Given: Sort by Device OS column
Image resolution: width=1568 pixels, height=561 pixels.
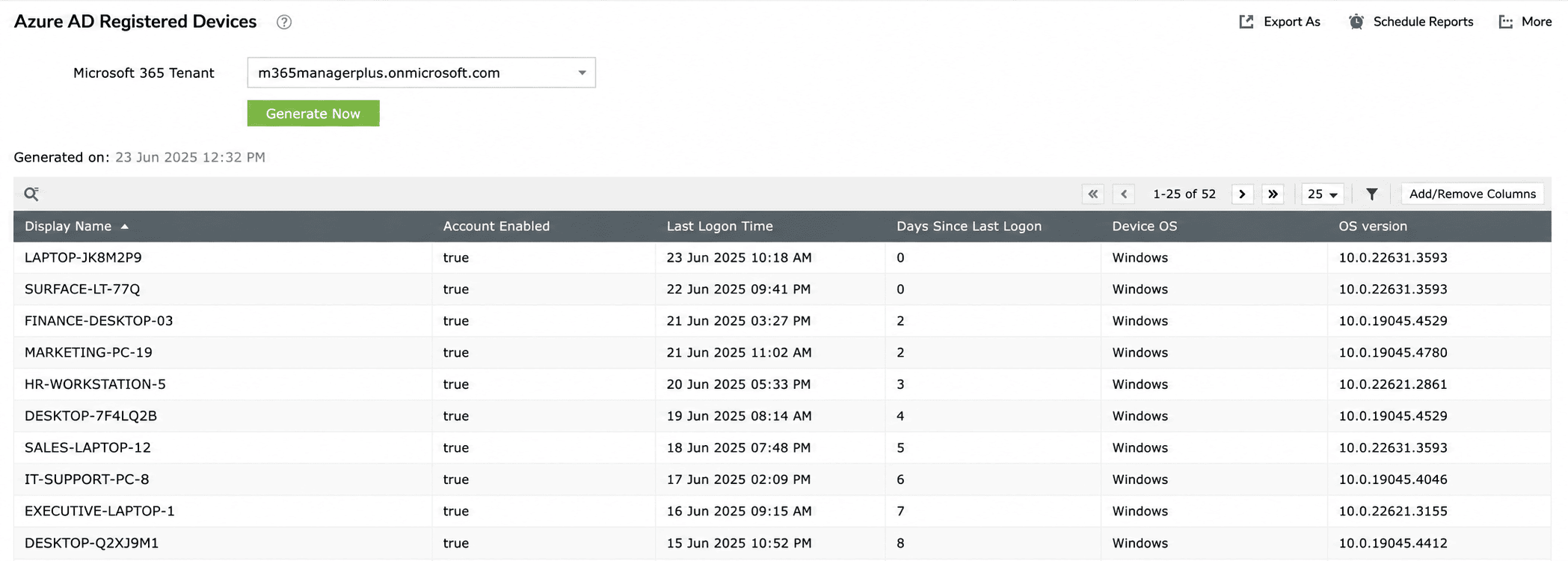Looking at the screenshot, I should 1145,226.
